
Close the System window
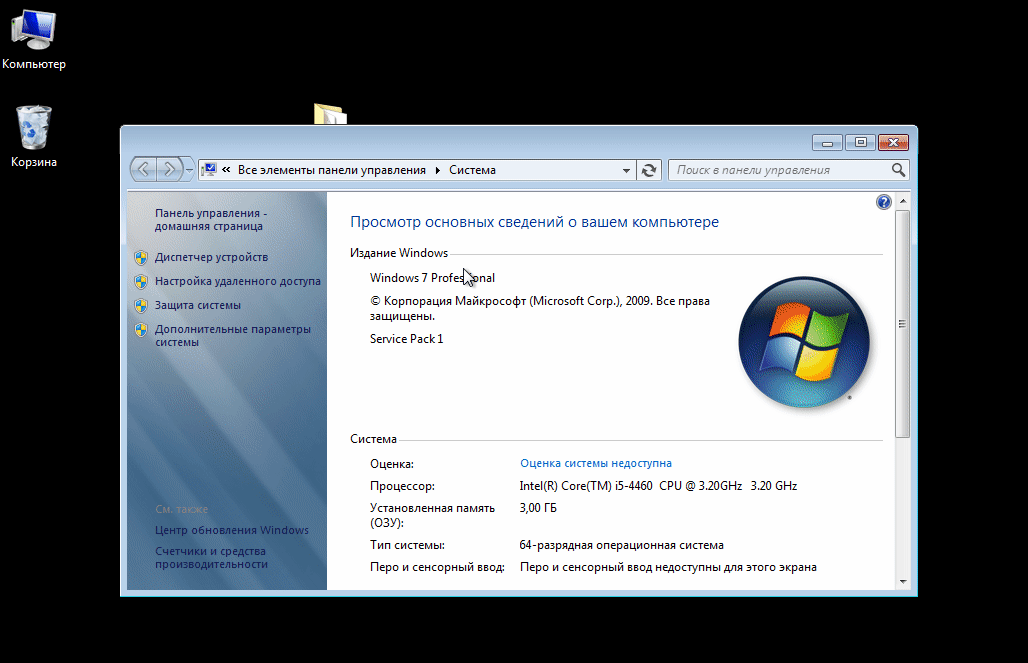[x=893, y=142]
